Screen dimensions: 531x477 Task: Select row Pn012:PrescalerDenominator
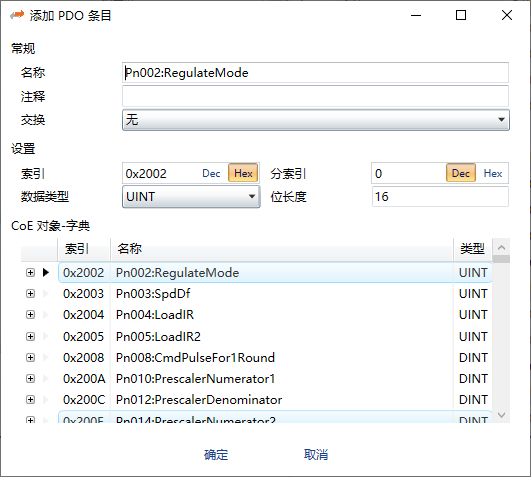click(275, 399)
